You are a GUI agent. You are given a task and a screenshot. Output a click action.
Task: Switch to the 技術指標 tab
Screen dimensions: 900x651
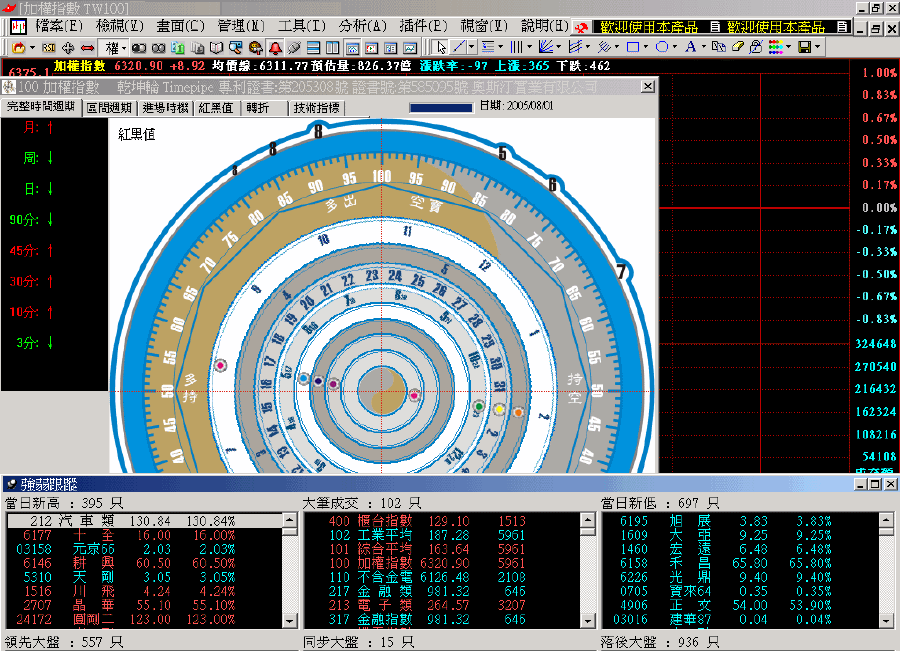pos(316,107)
